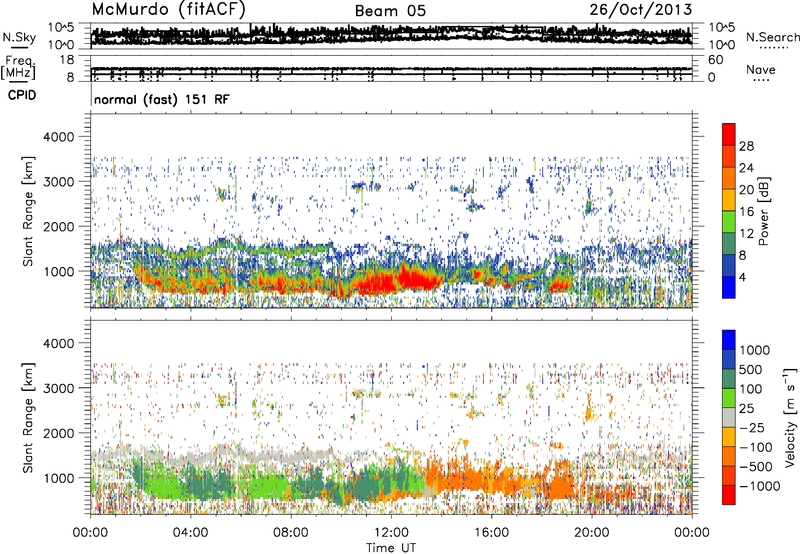Click the '500' tick on the Velocity colorbar

752,369
